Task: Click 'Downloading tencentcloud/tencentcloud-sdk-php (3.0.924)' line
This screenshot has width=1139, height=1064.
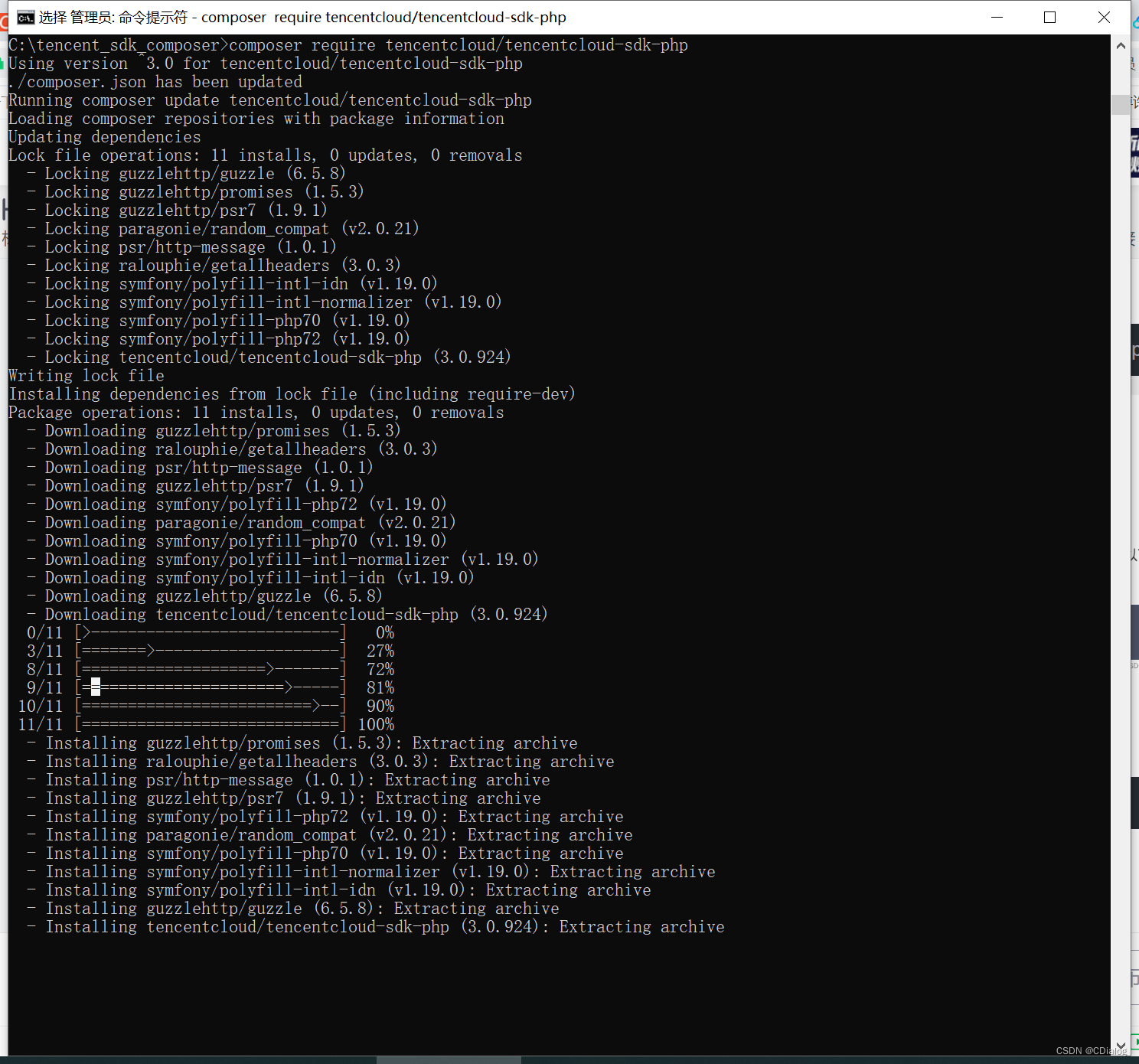Action: [287, 615]
